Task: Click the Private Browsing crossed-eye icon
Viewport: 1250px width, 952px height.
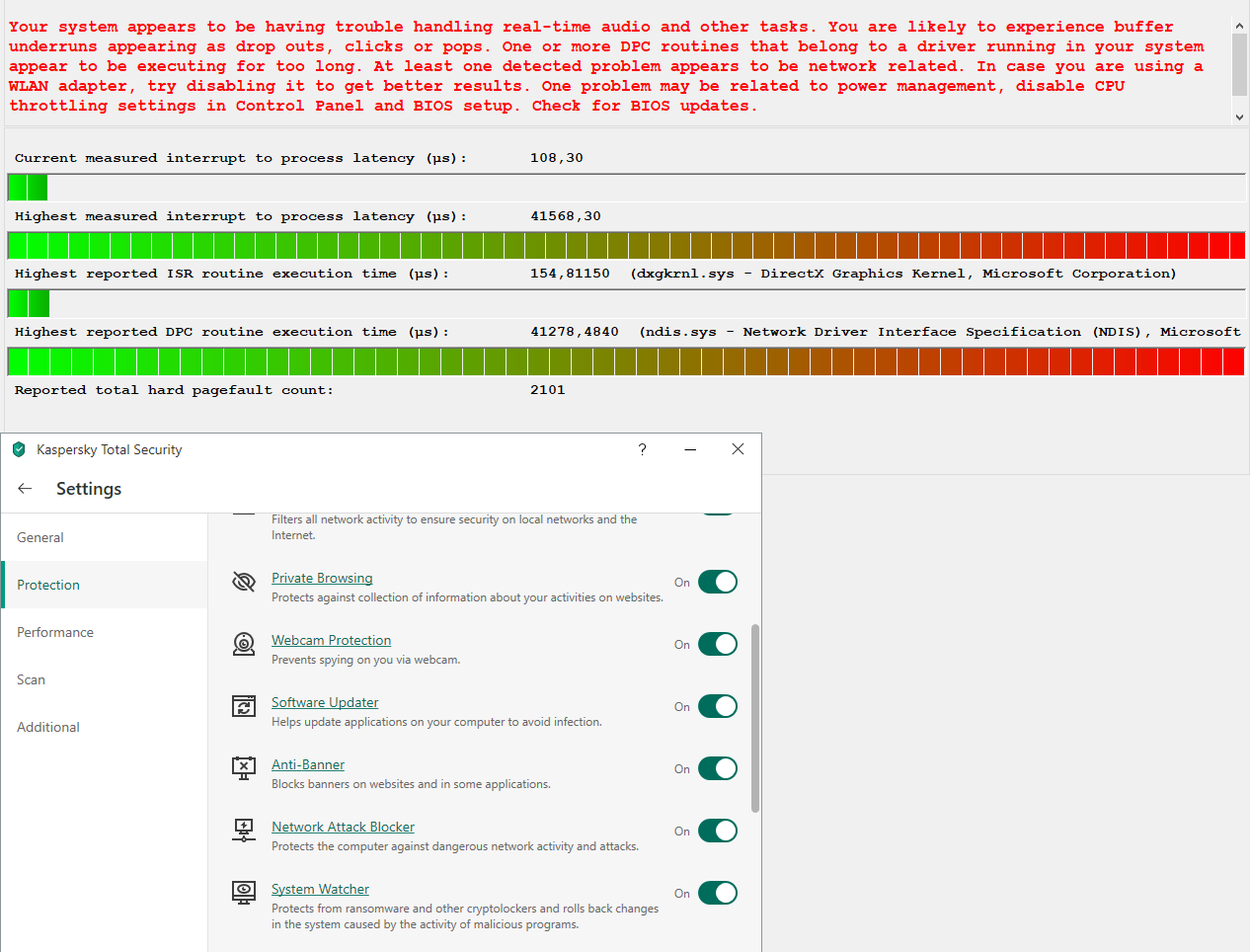Action: pos(244,582)
